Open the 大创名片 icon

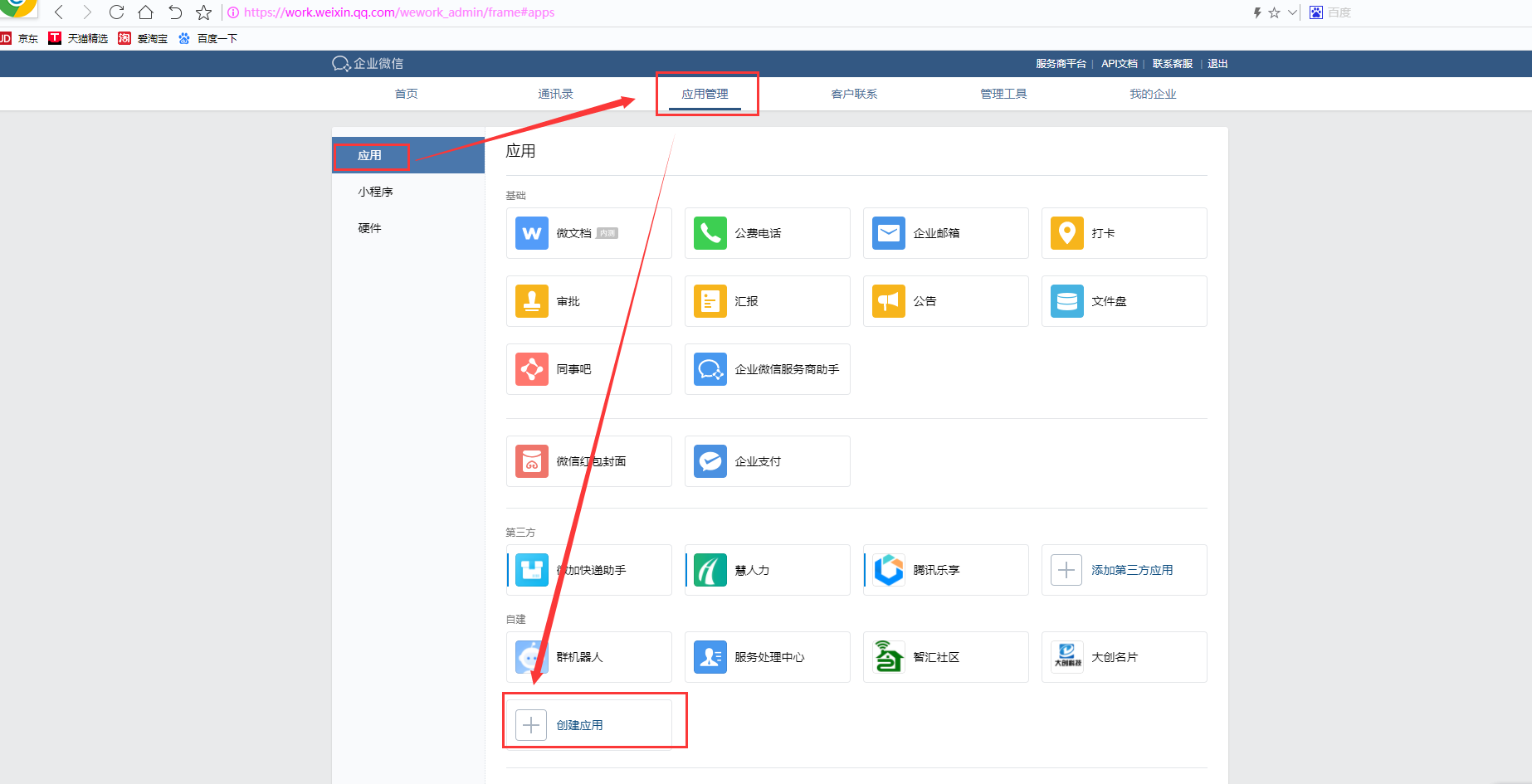pos(1067,657)
